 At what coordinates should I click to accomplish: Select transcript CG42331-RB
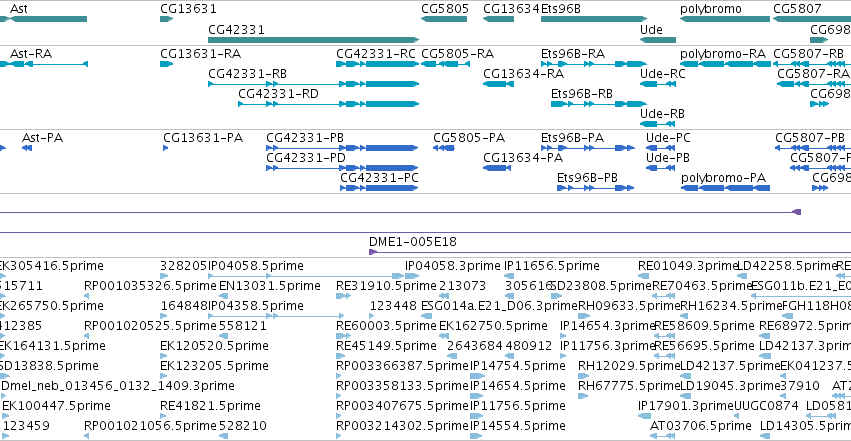[x=314, y=84]
